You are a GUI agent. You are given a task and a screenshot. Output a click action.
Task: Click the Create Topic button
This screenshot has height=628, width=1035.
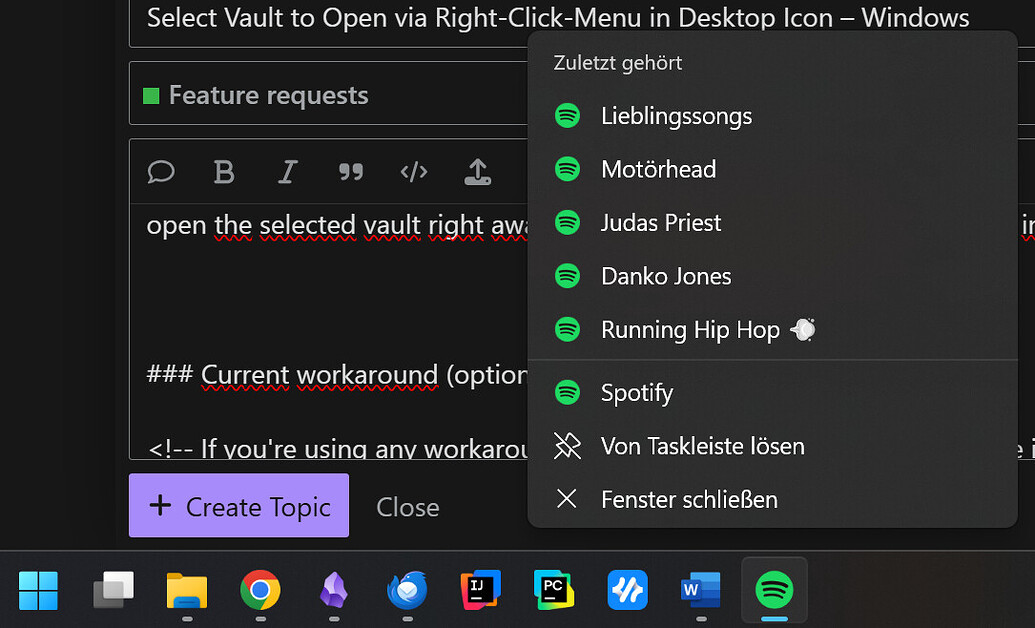(238, 506)
